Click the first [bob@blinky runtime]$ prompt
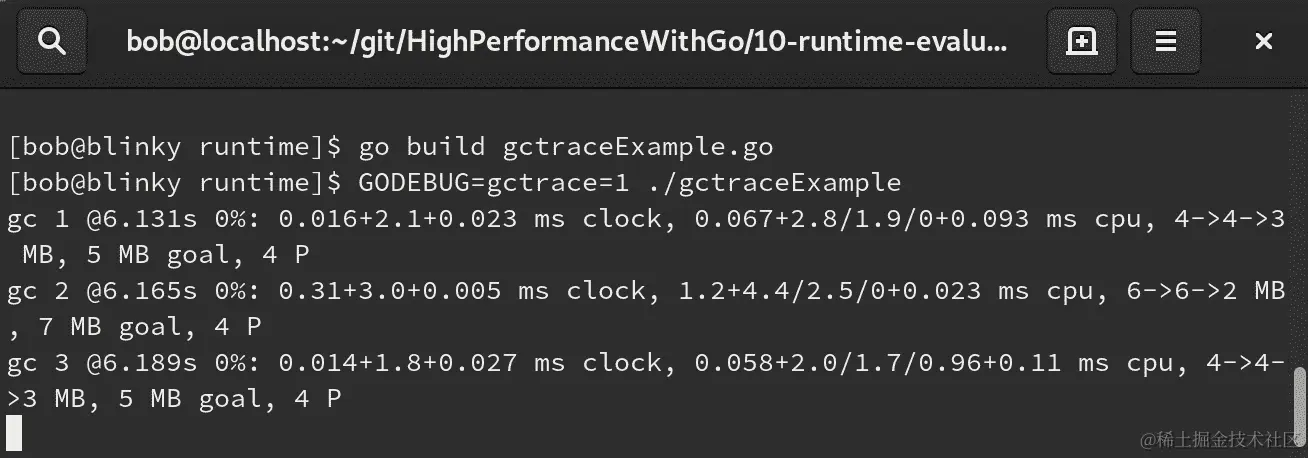The height and width of the screenshot is (458, 1308). click(x=175, y=147)
